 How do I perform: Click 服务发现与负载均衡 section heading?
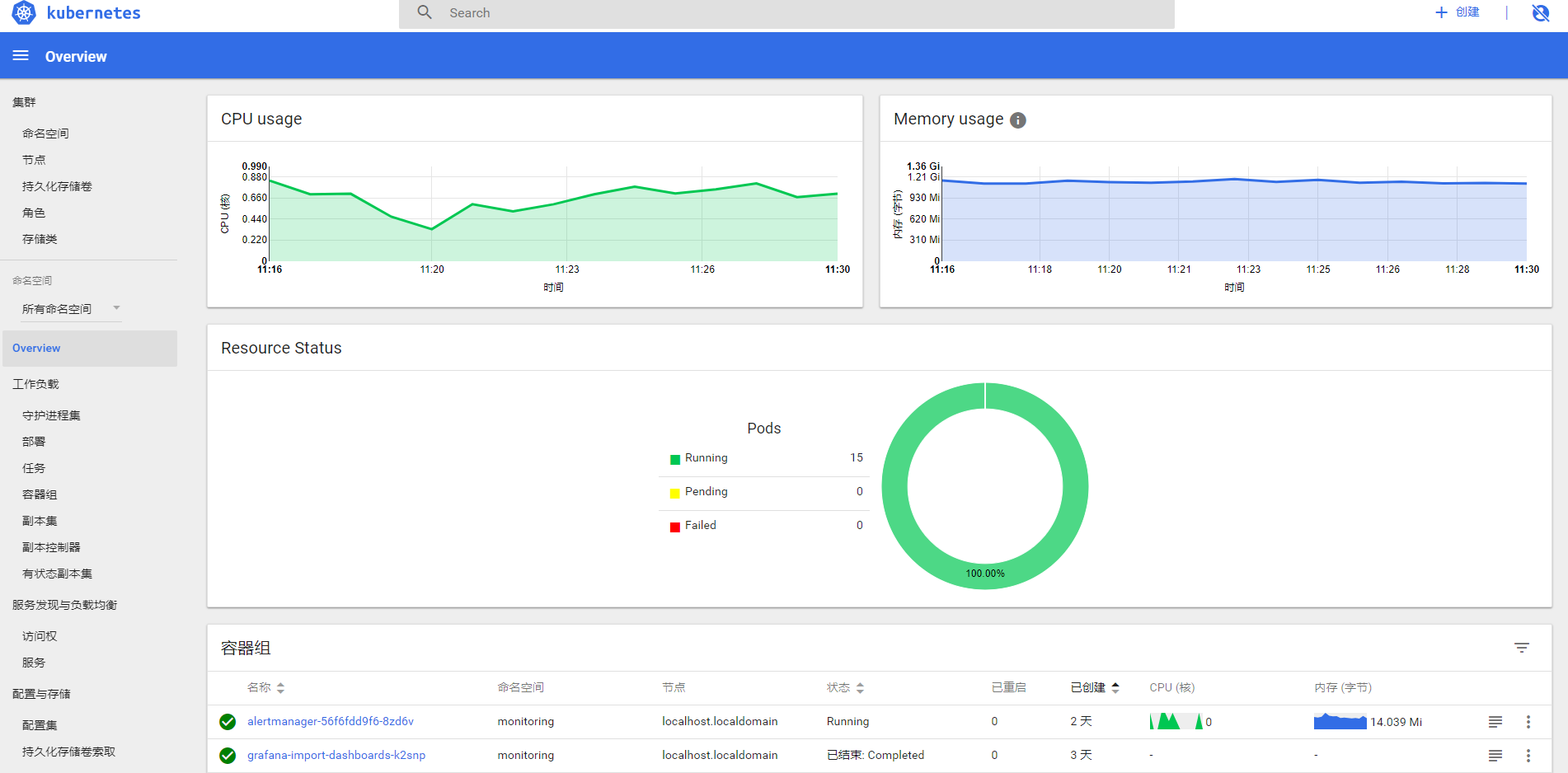tap(64, 605)
